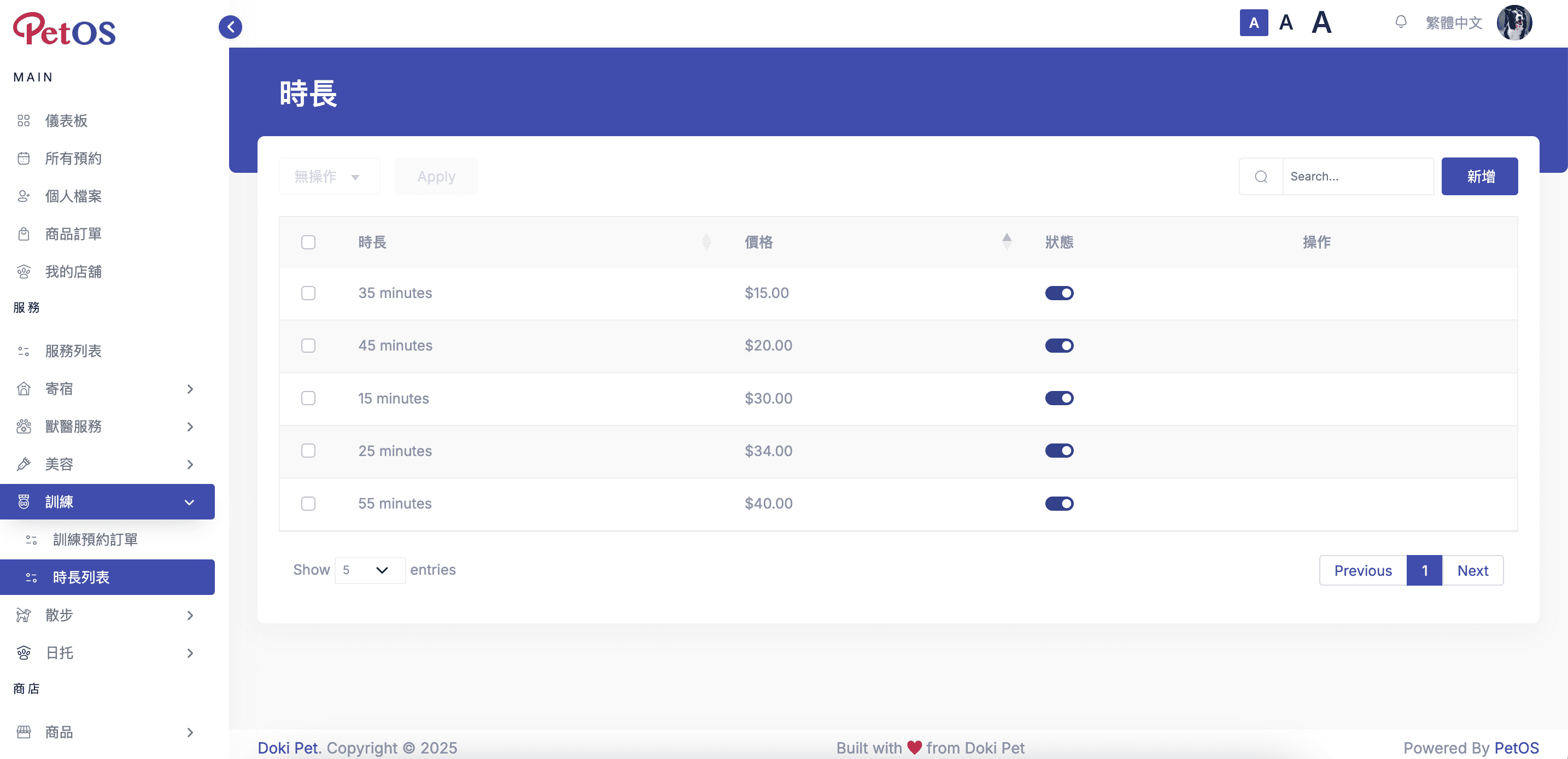Image resolution: width=1568 pixels, height=759 pixels.
Task: Collapse the sidebar with the back arrow
Action: [230, 26]
